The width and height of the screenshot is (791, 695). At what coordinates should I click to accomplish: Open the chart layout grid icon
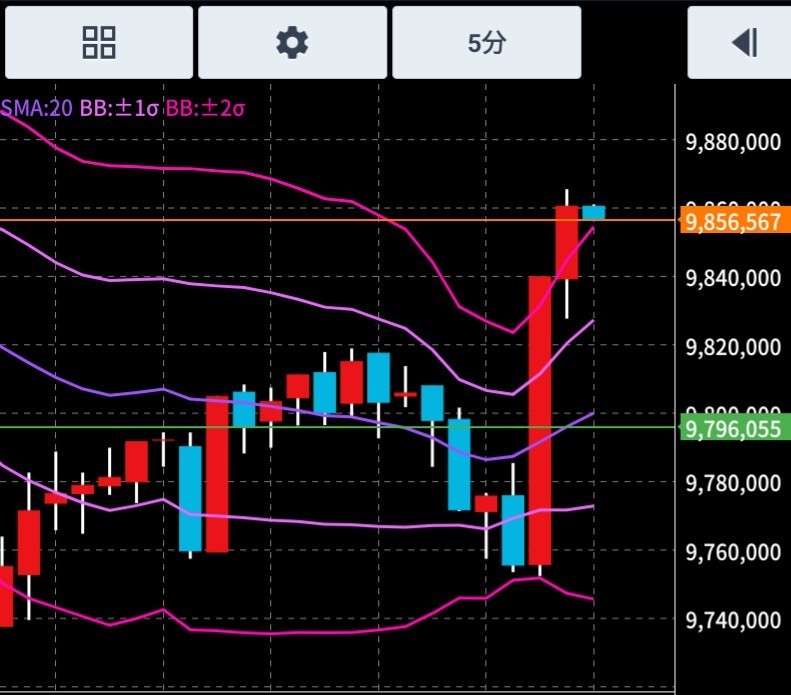(98, 42)
